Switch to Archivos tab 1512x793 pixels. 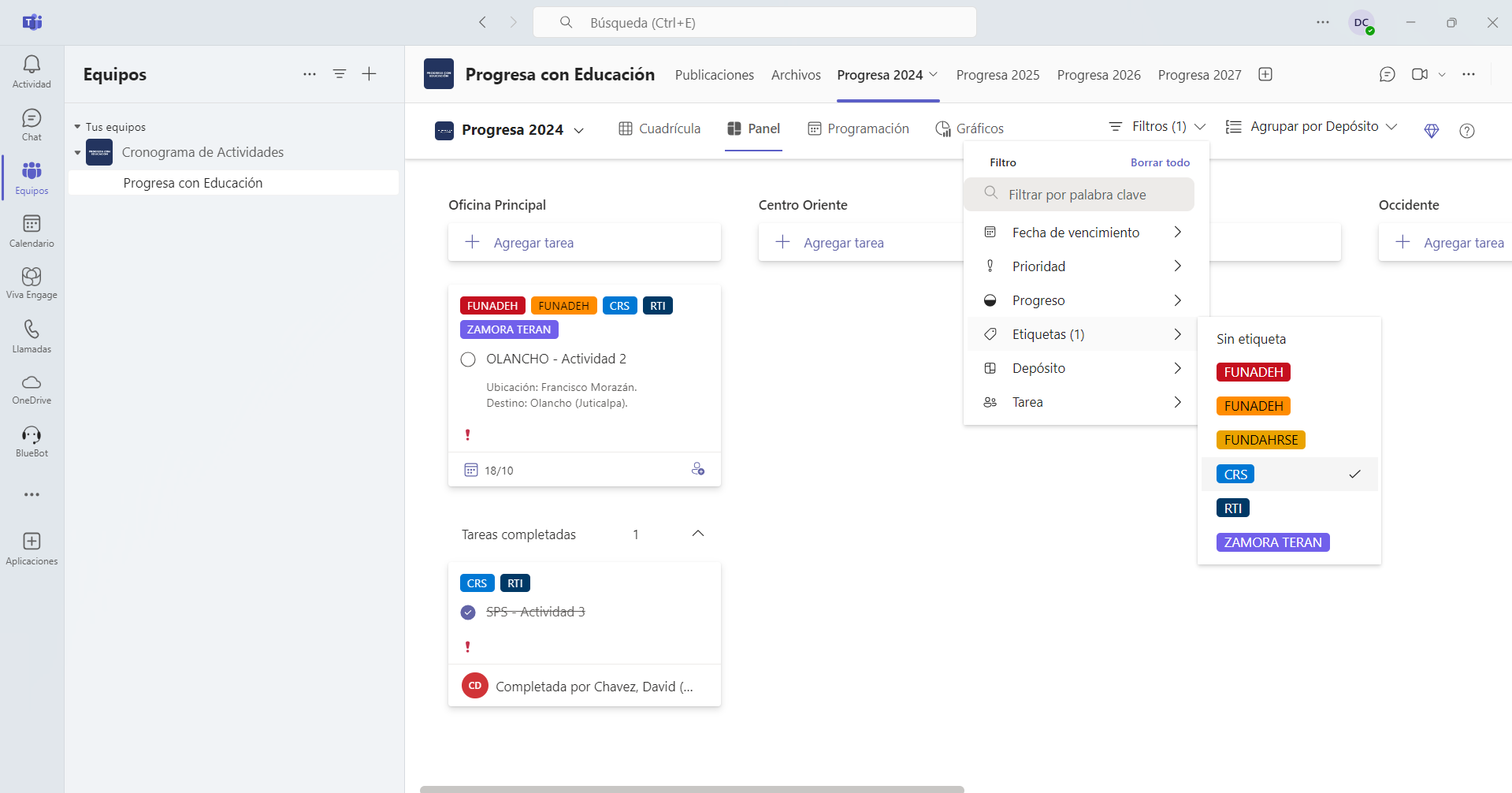tap(796, 75)
